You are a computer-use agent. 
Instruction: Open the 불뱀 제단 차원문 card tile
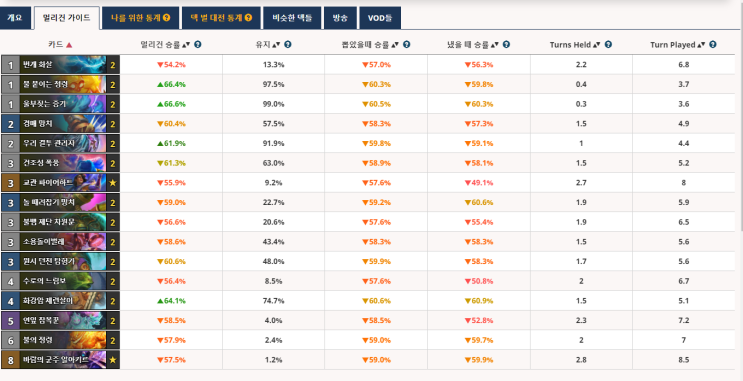[60, 222]
